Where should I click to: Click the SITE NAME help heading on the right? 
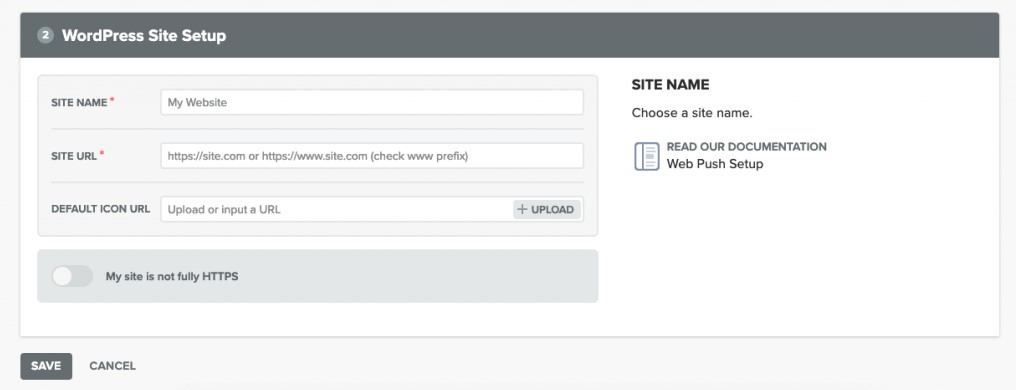coord(671,85)
